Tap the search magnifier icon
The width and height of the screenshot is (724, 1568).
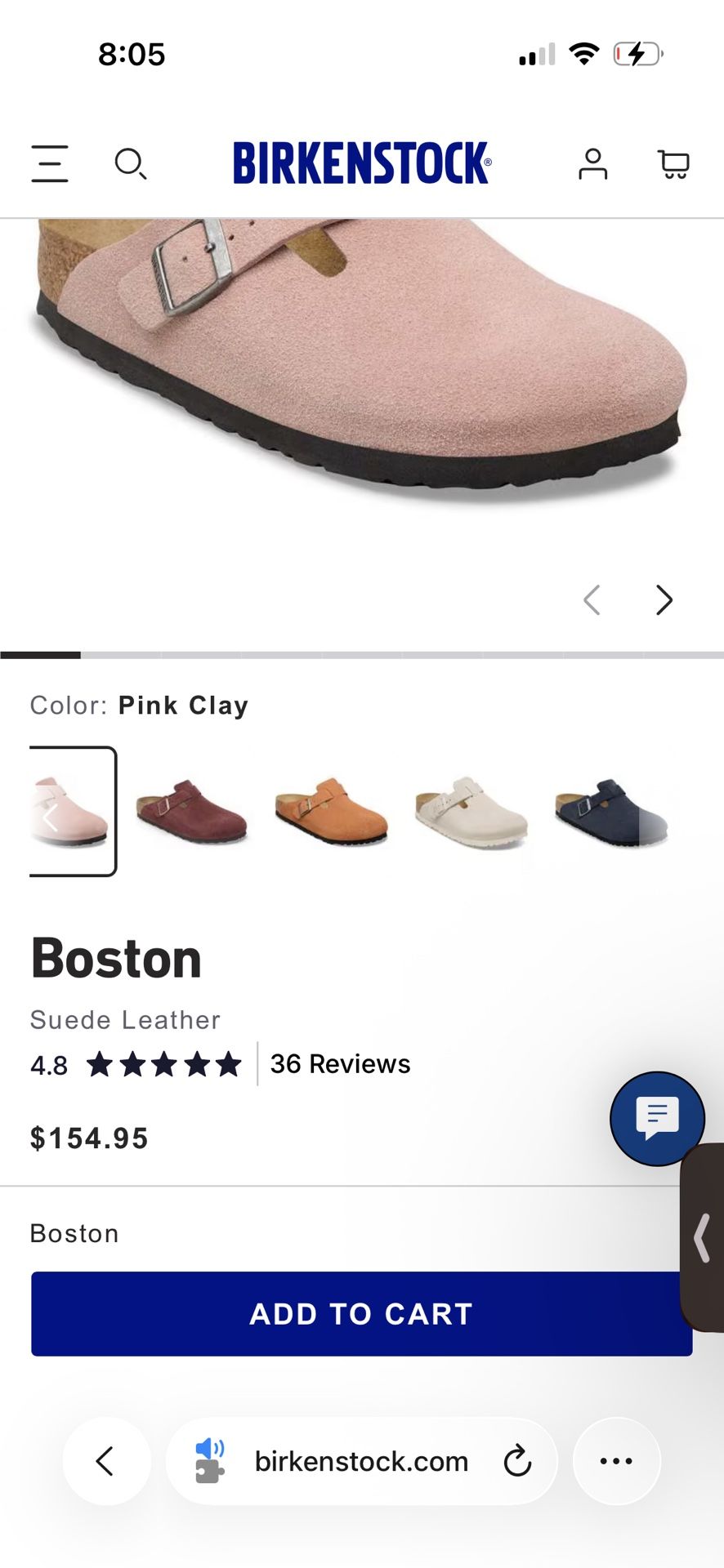[130, 163]
